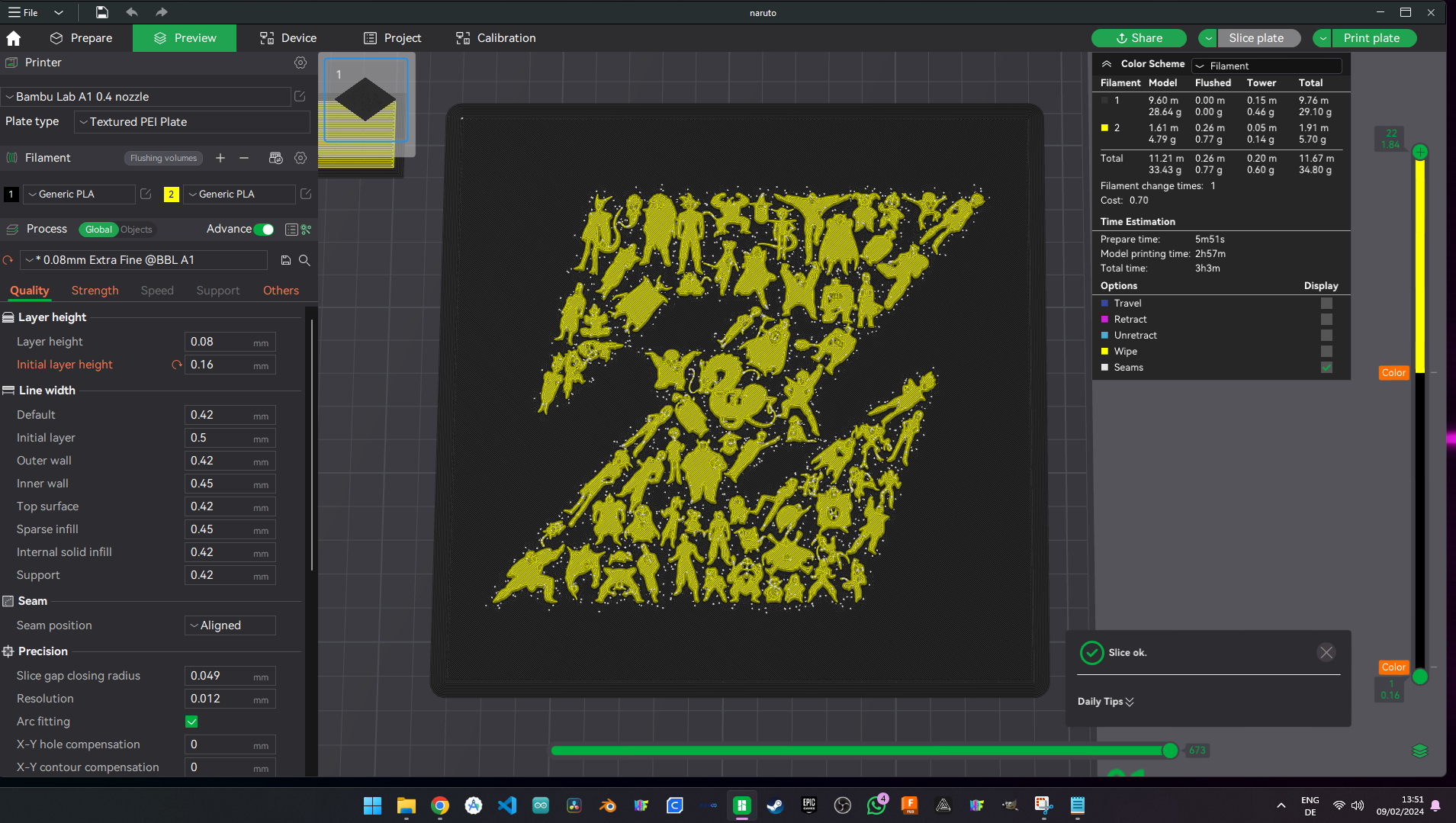
Task: Click the horizontal move slider handle
Action: [x=1170, y=751]
